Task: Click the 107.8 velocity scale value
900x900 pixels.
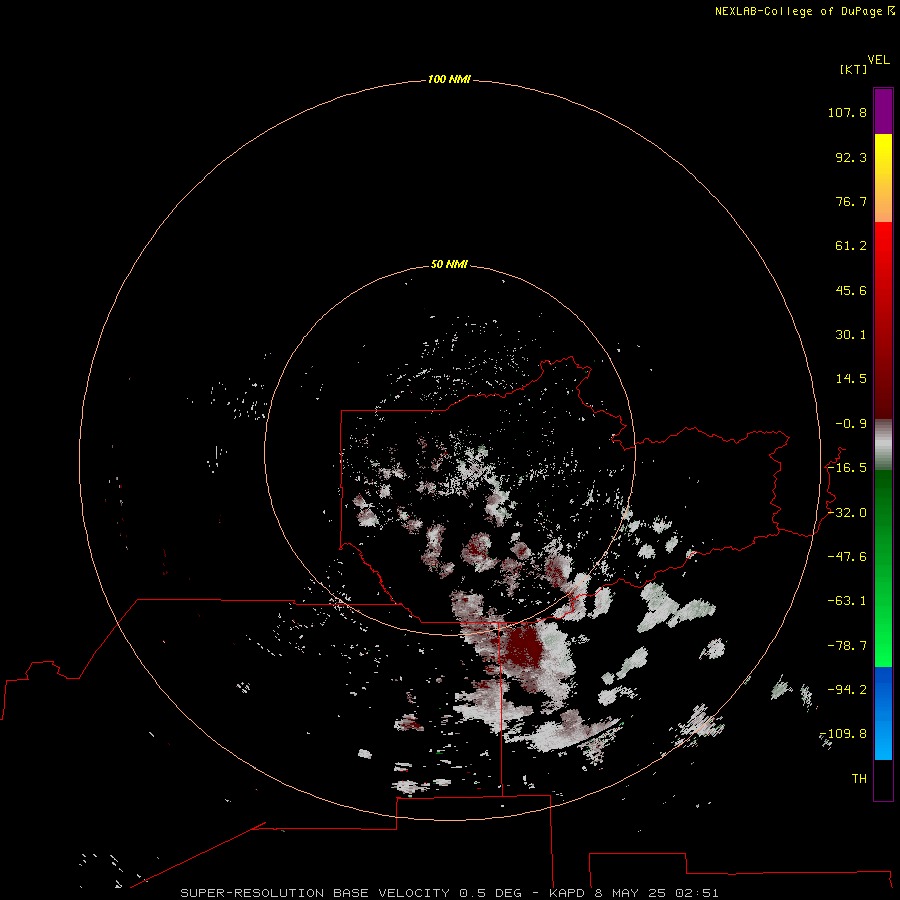Action: (x=847, y=112)
